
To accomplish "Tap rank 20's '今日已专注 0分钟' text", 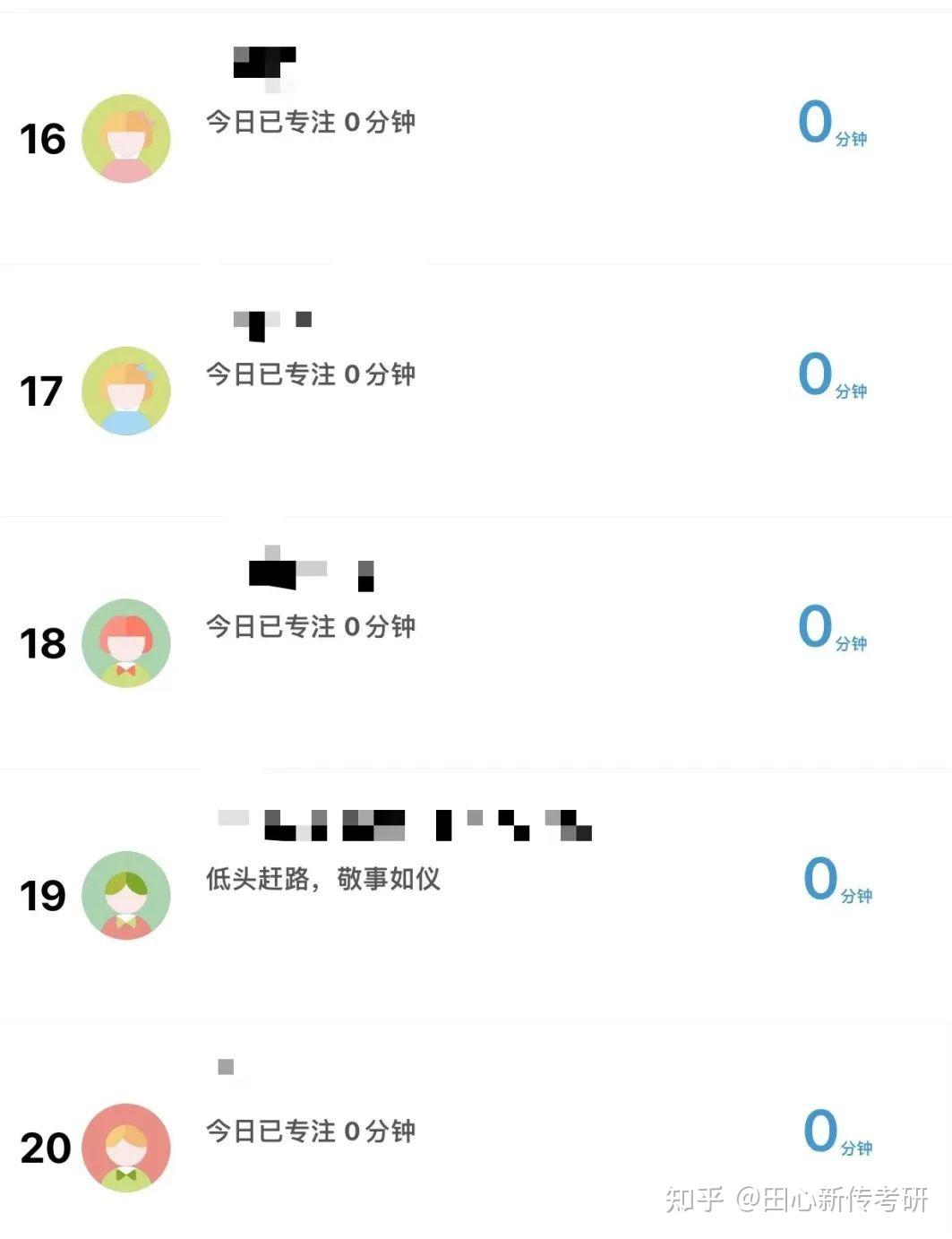I will [311, 1131].
